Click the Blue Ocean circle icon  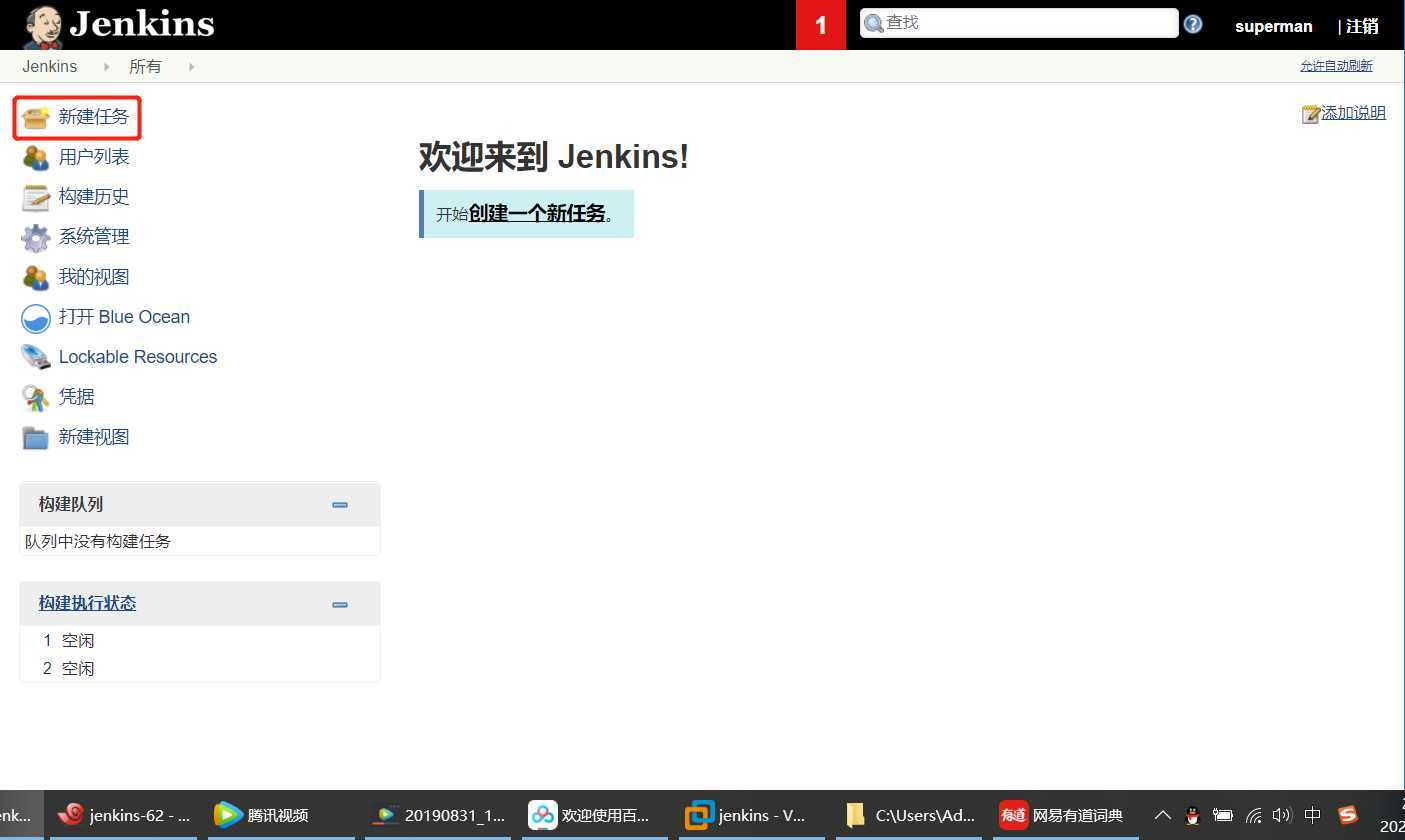click(x=35, y=318)
